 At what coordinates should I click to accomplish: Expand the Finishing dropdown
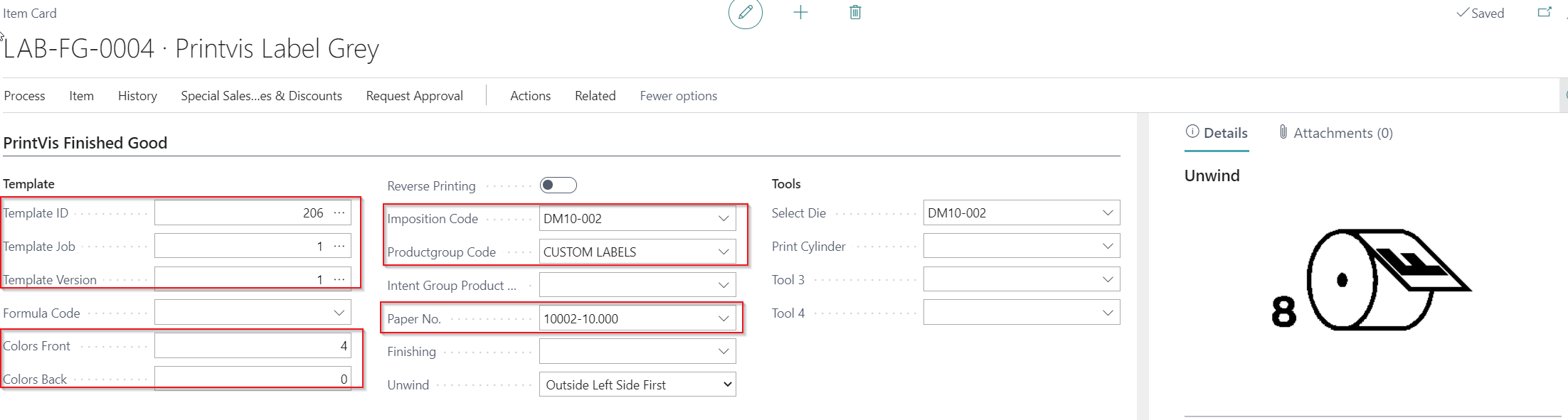tap(724, 351)
